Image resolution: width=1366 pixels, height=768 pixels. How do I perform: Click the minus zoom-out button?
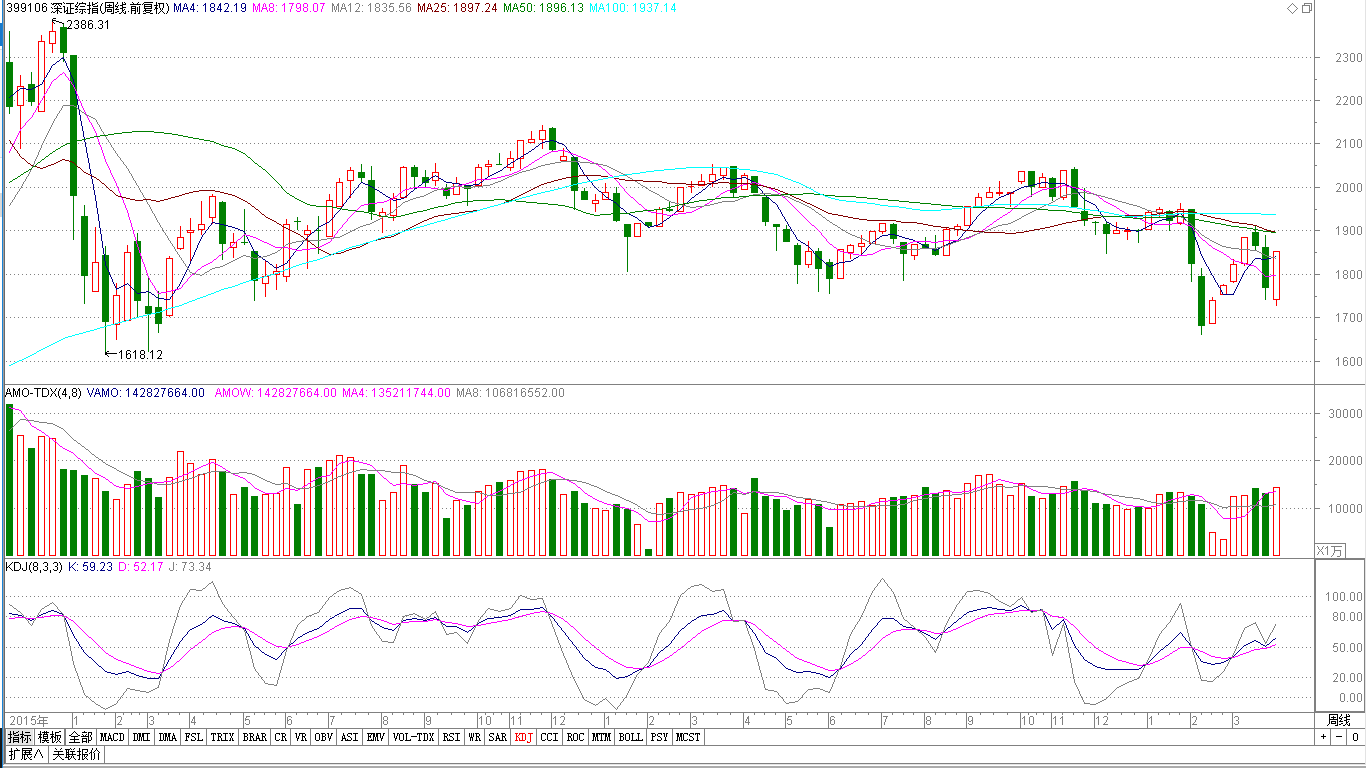[1339, 737]
